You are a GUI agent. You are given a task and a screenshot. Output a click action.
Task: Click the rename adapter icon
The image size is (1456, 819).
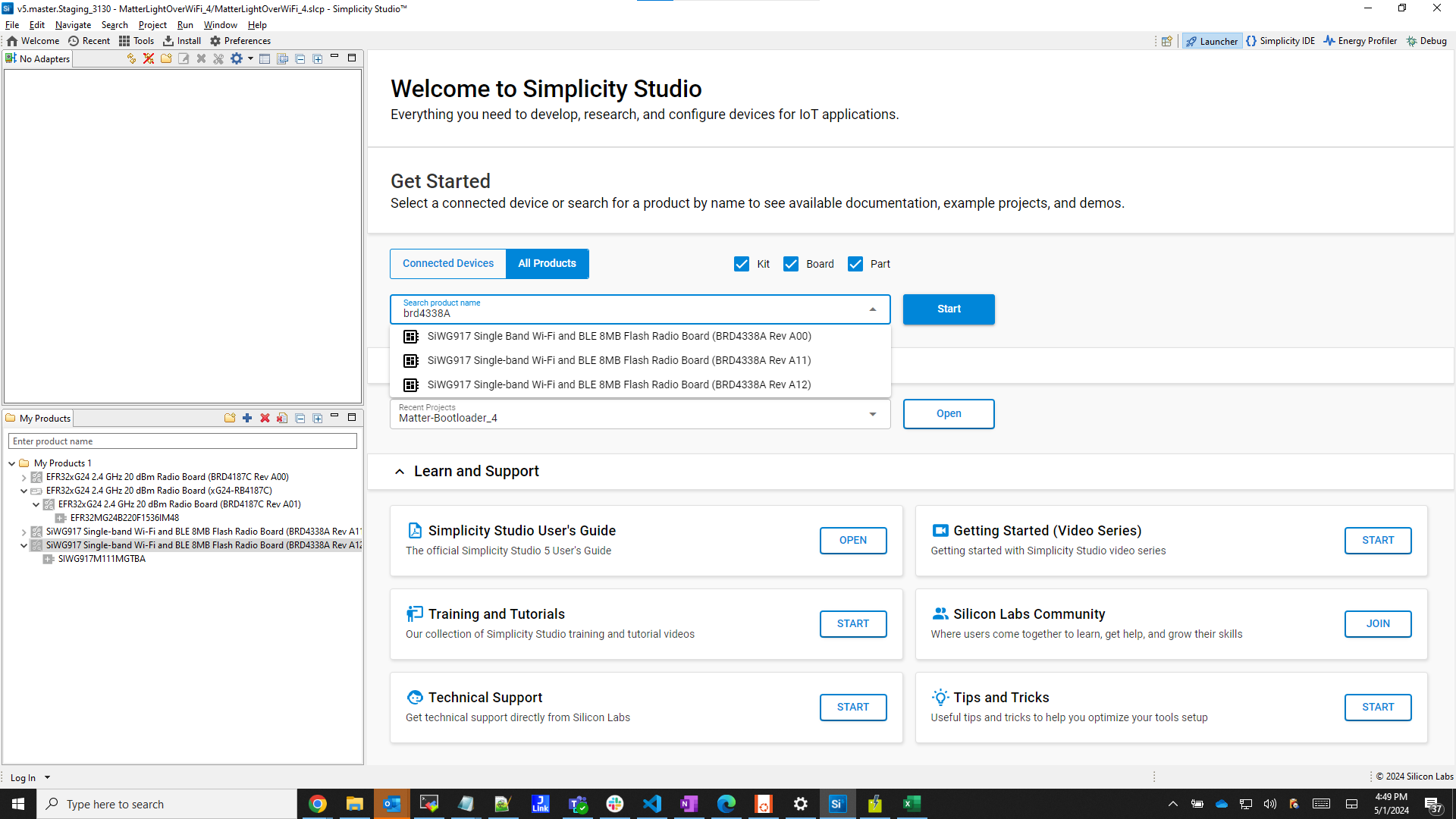tap(184, 58)
